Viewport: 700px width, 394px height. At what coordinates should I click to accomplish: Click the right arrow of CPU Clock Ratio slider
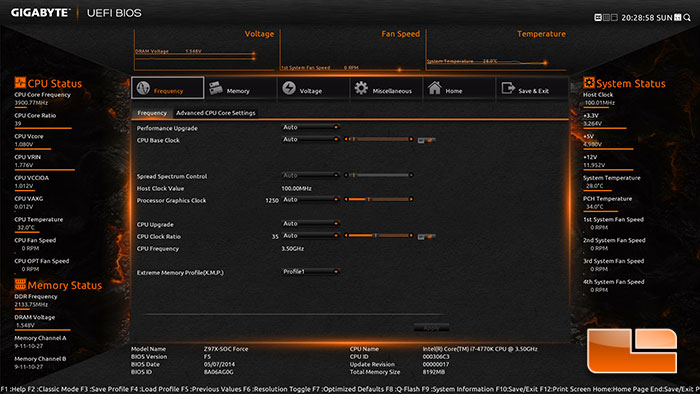point(411,236)
